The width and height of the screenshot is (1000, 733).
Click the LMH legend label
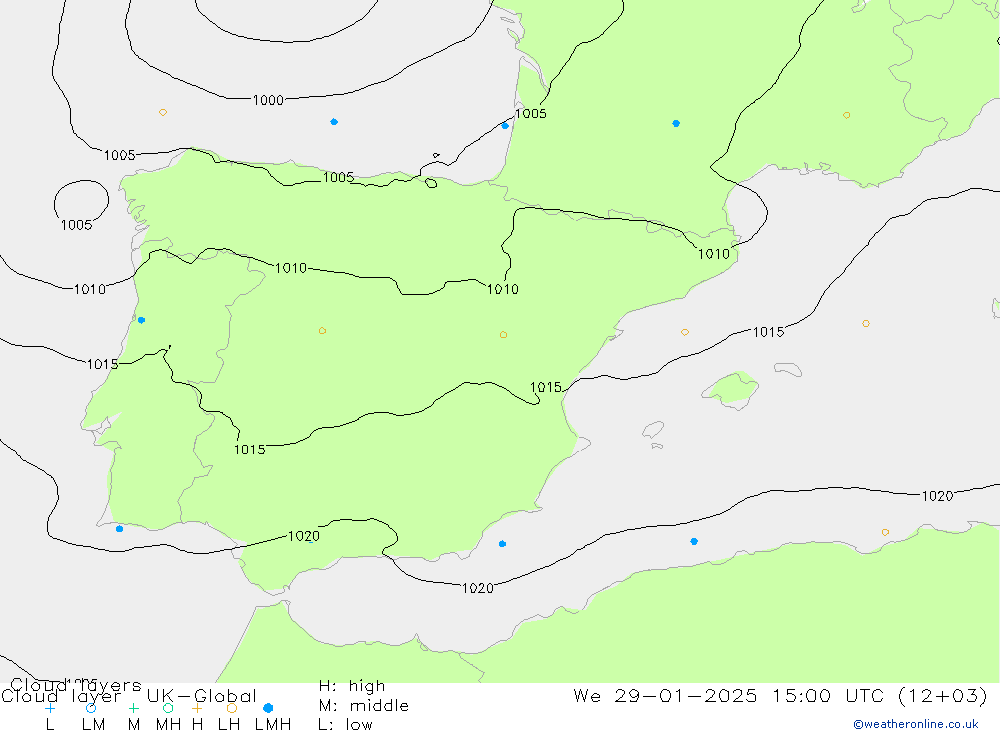(273, 725)
